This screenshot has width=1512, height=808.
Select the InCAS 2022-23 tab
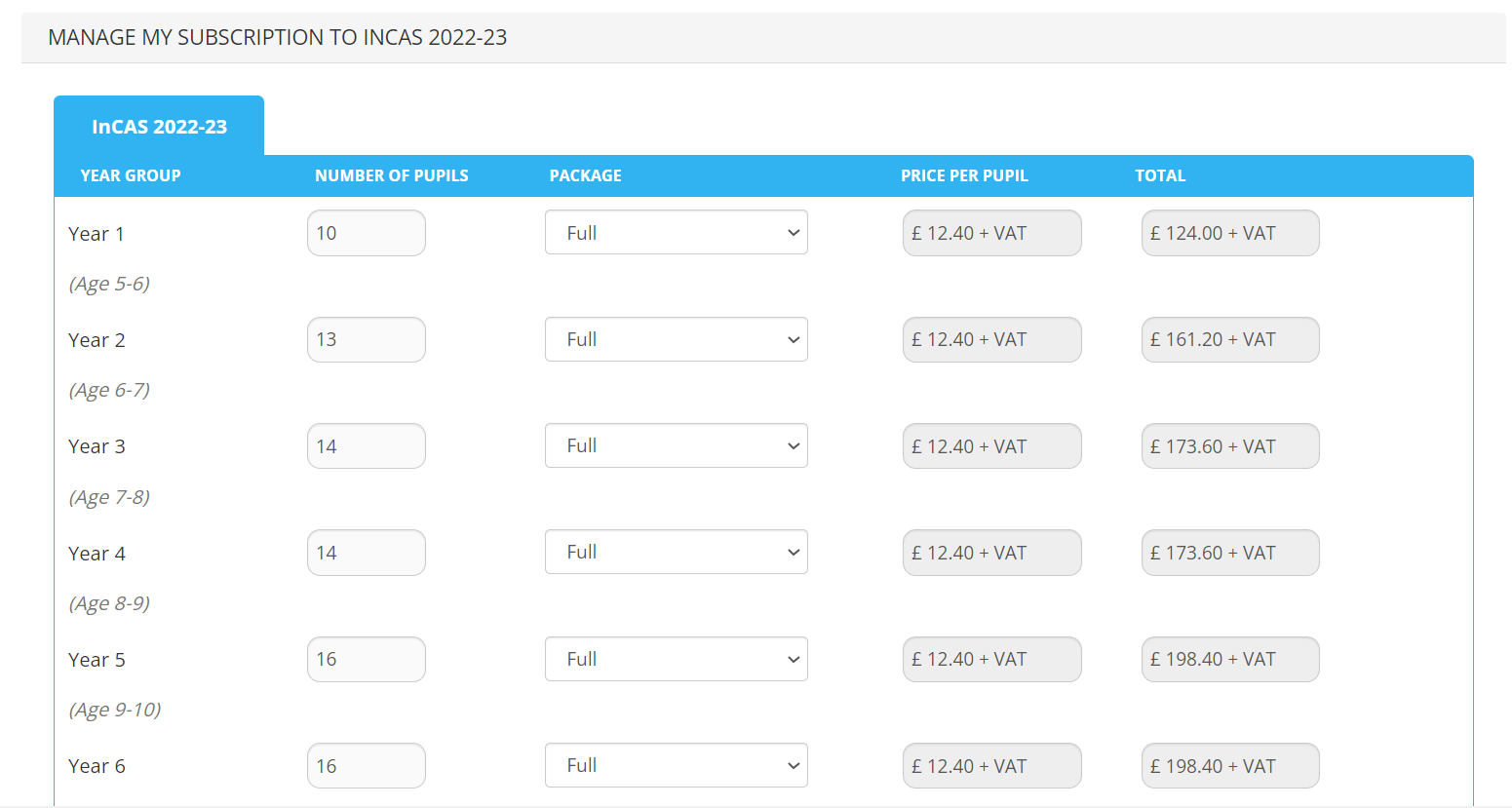159,126
